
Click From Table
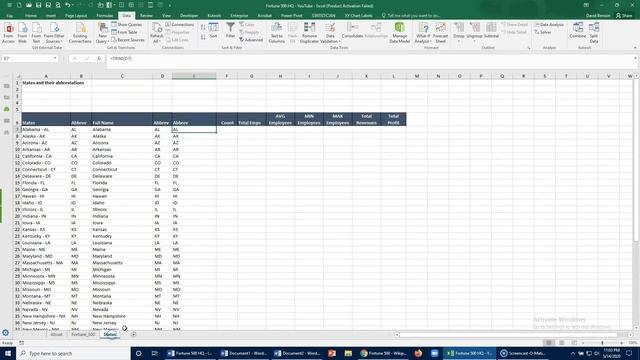124,32
